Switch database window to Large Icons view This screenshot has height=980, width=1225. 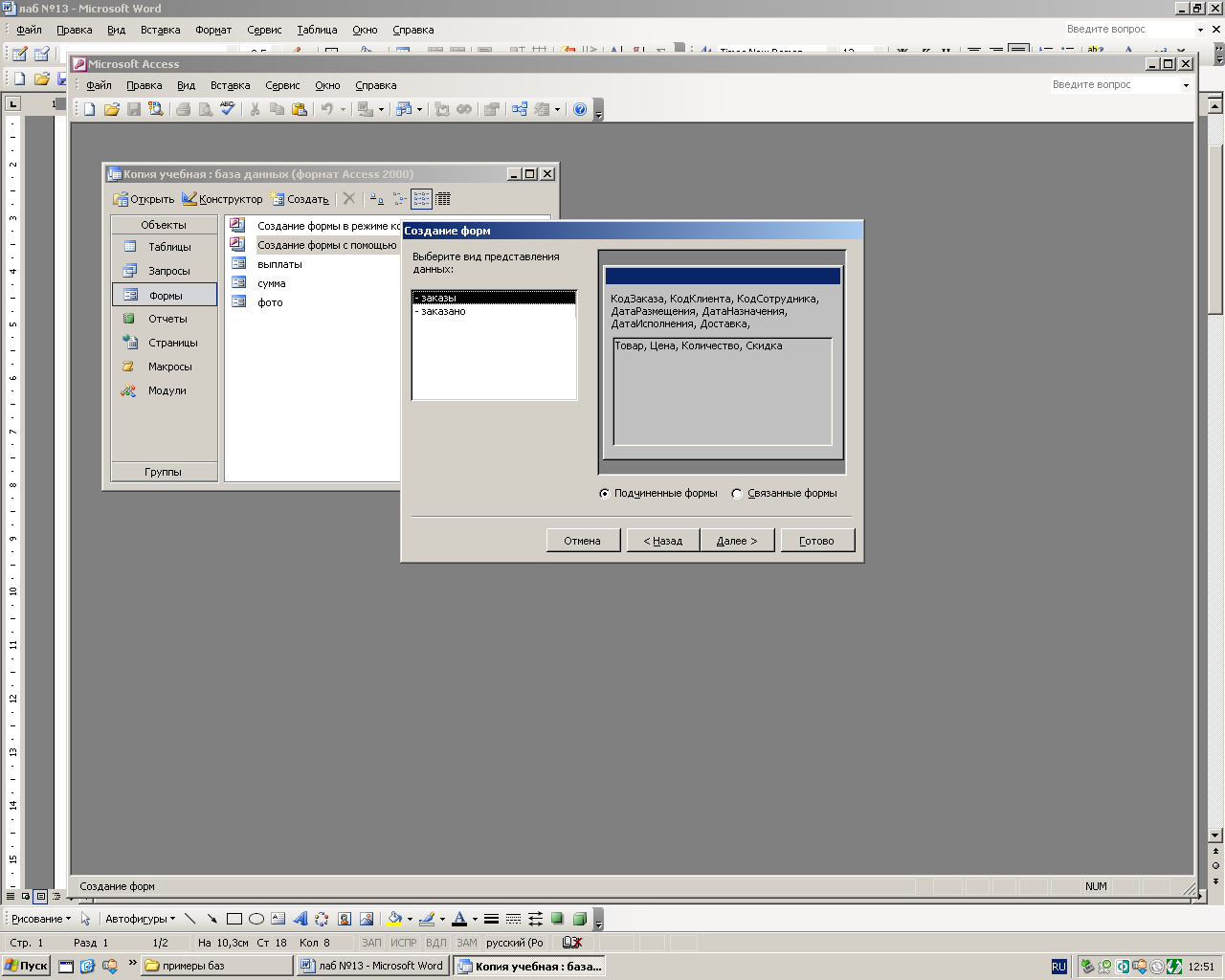tap(377, 199)
